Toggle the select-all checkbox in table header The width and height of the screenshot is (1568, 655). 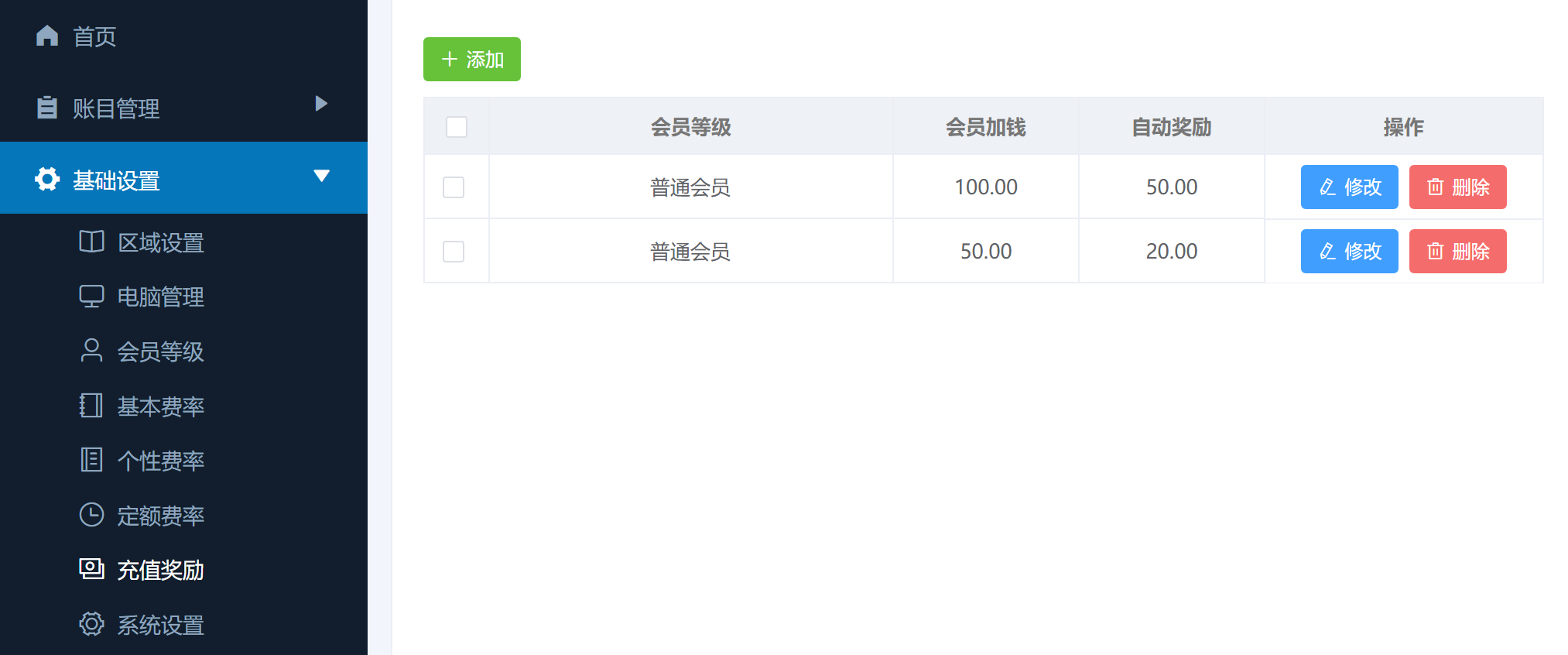pyautogui.click(x=457, y=127)
